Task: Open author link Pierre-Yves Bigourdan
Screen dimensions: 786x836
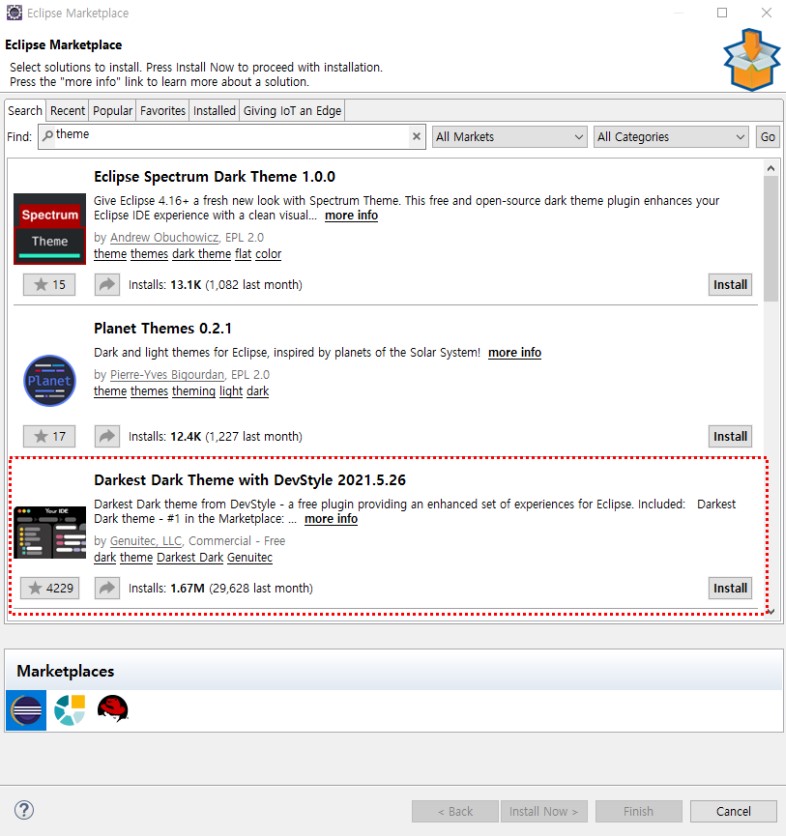Action: pos(167,375)
